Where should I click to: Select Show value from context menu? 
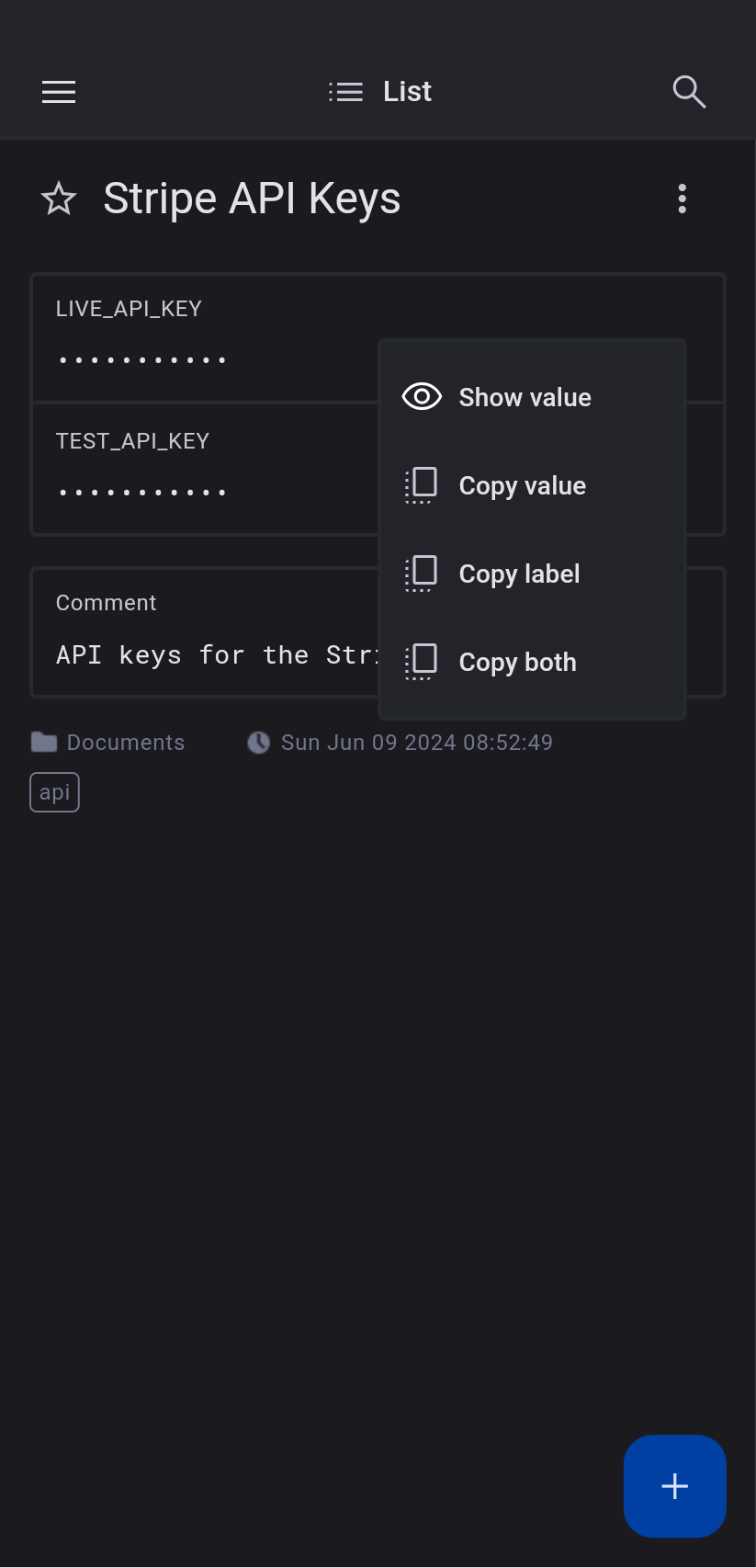pos(525,397)
